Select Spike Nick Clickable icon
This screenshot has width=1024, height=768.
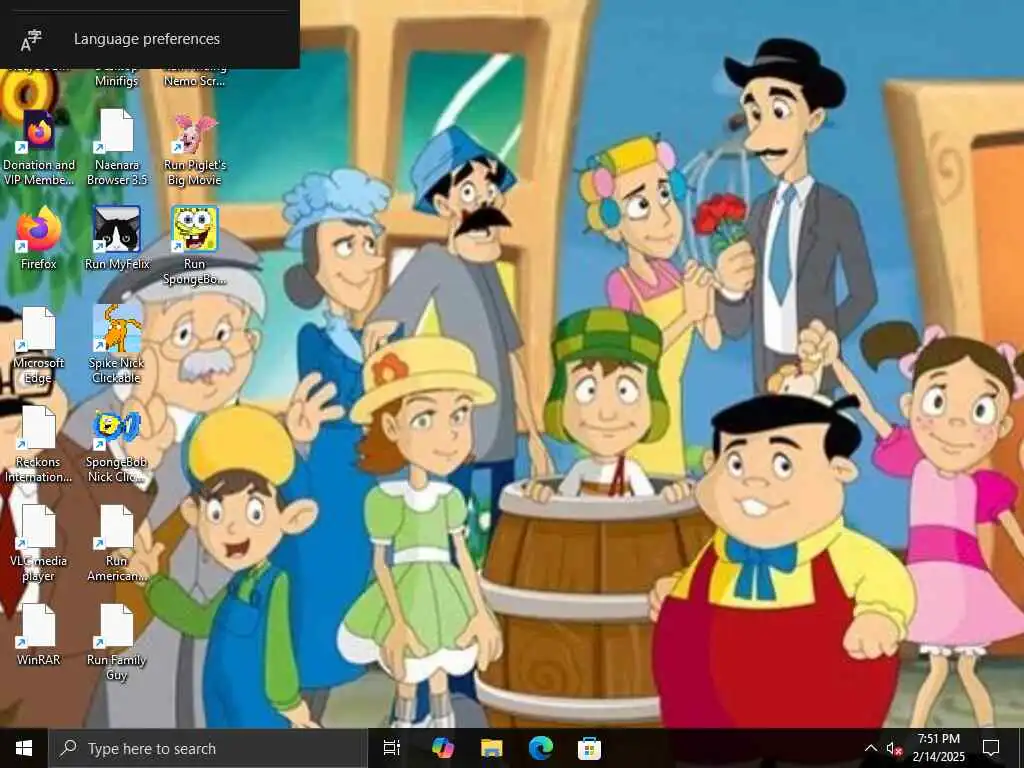coord(117,344)
